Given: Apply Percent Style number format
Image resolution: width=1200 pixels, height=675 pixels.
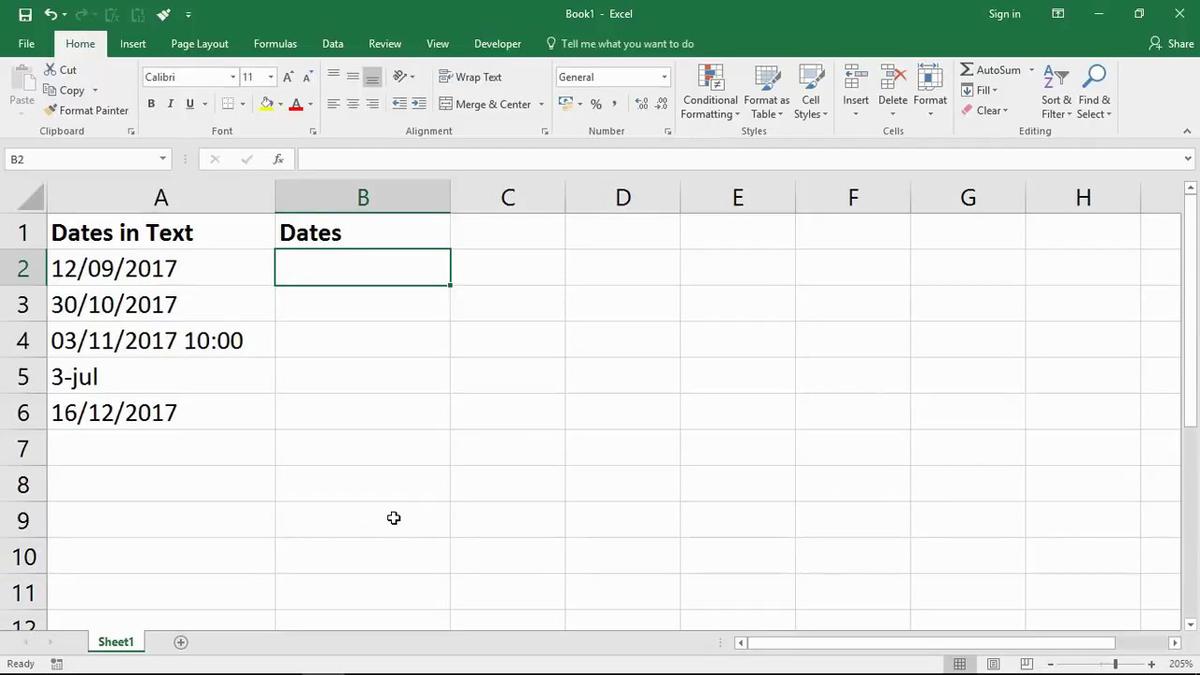Looking at the screenshot, I should pyautogui.click(x=596, y=103).
